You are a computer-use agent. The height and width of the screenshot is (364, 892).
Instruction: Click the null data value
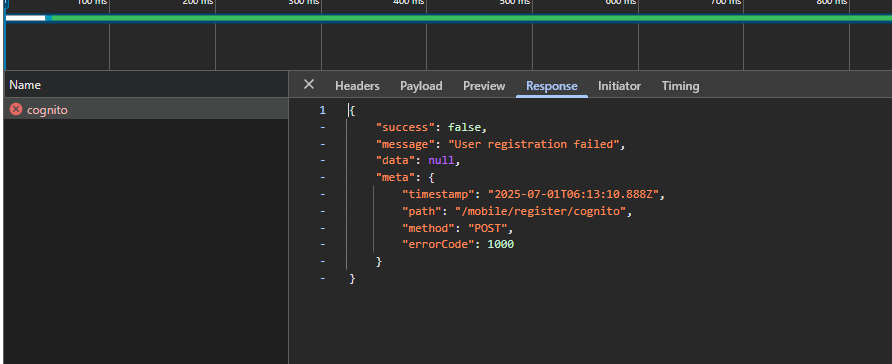coord(441,160)
